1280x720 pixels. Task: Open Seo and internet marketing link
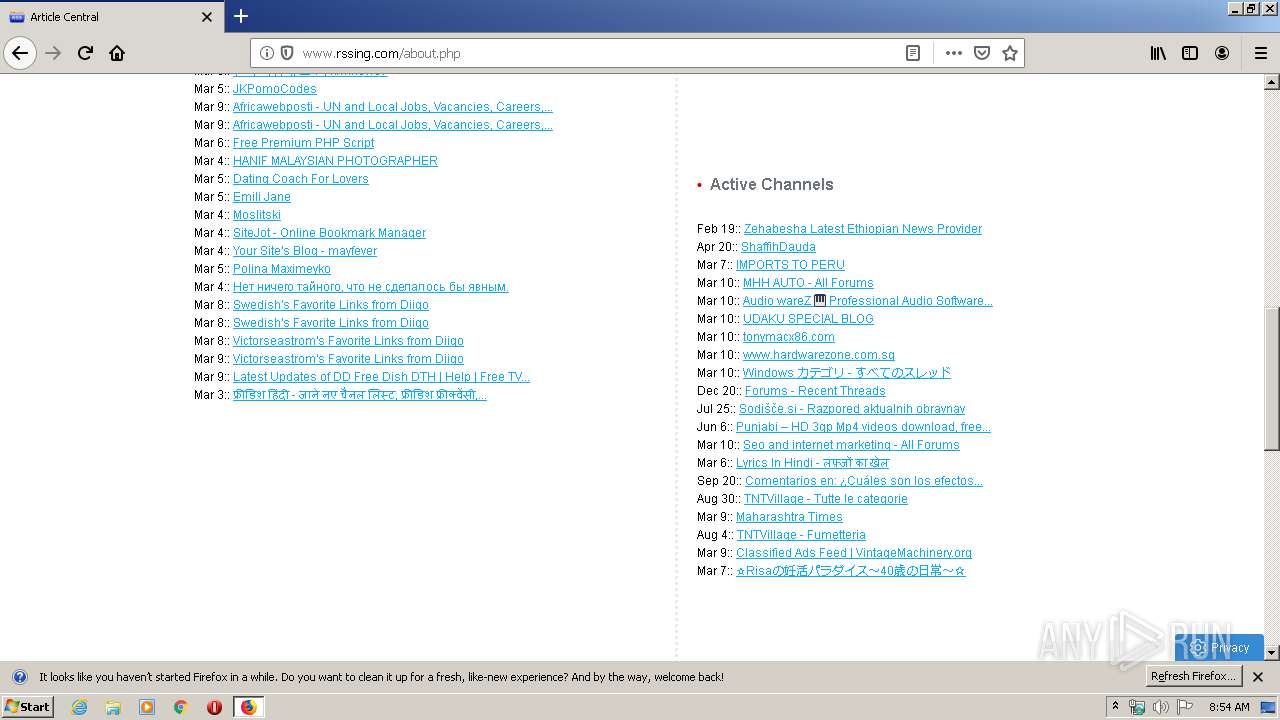851,445
